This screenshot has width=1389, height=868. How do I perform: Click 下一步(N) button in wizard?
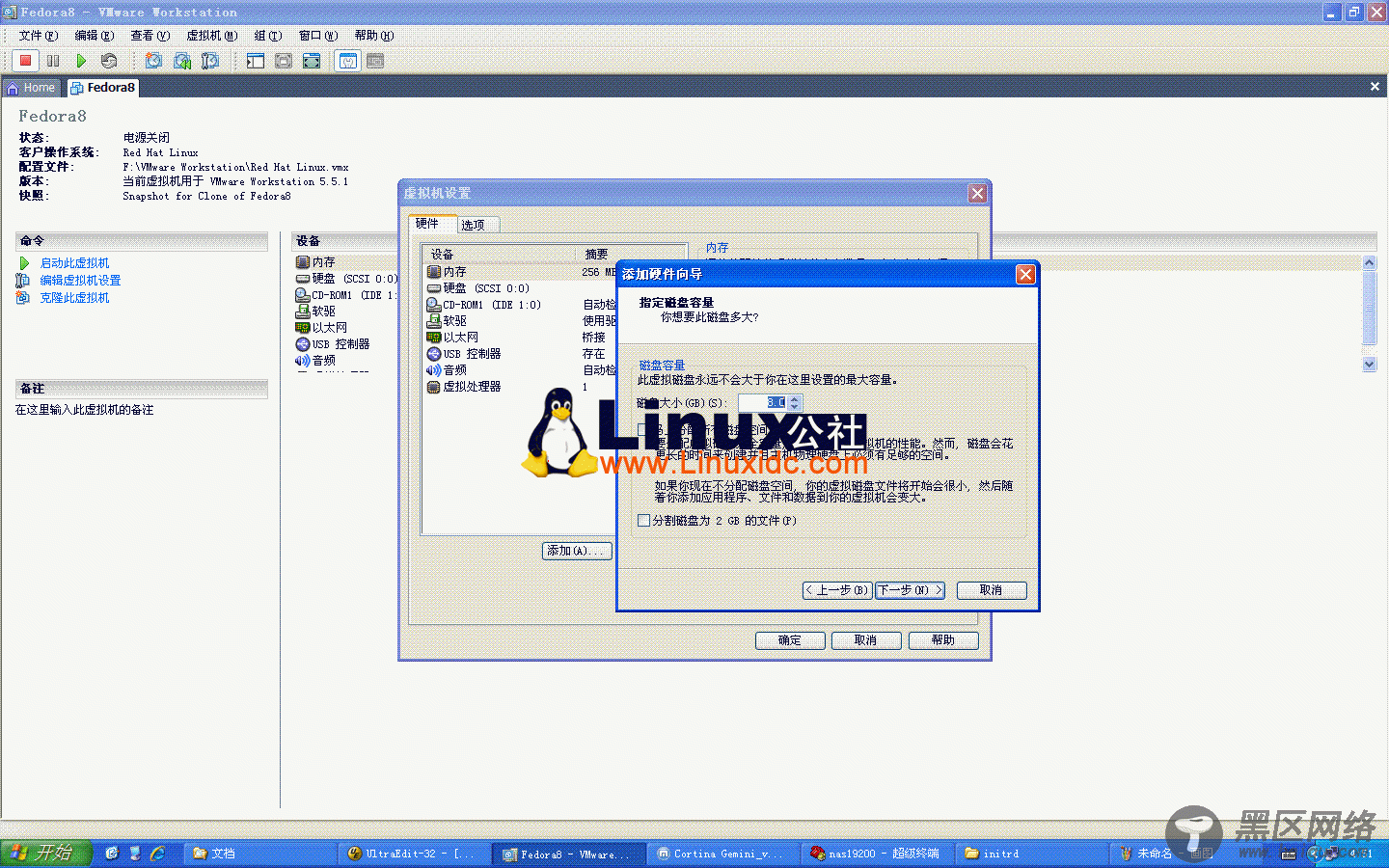[x=910, y=590]
